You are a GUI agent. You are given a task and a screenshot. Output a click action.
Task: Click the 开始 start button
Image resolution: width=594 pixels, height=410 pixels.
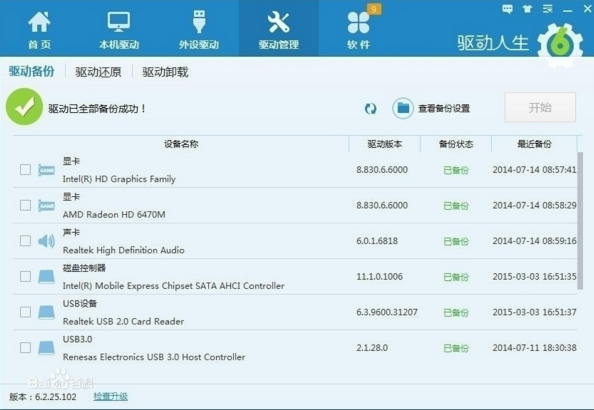(x=540, y=108)
